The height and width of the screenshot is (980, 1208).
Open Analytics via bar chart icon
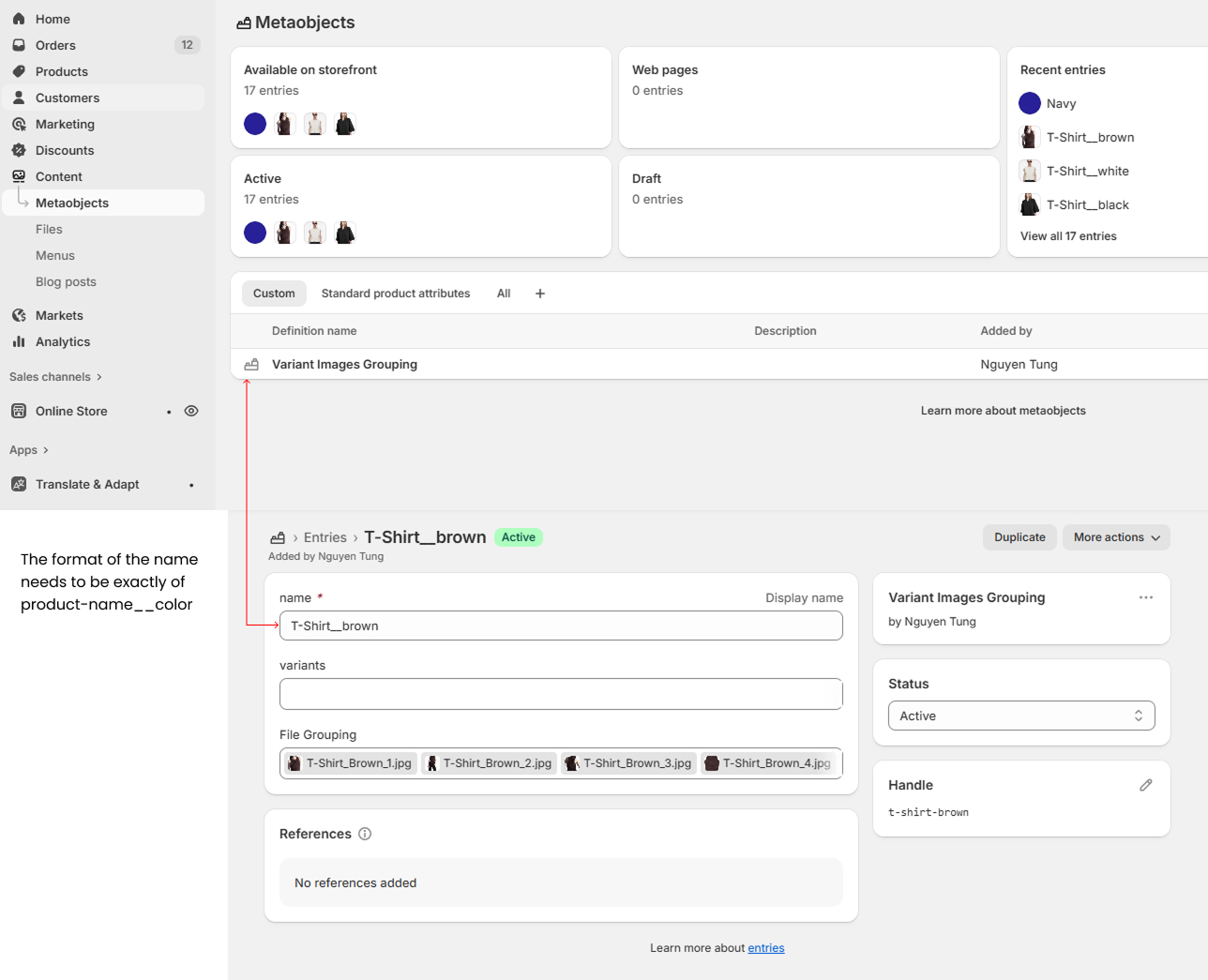19,341
